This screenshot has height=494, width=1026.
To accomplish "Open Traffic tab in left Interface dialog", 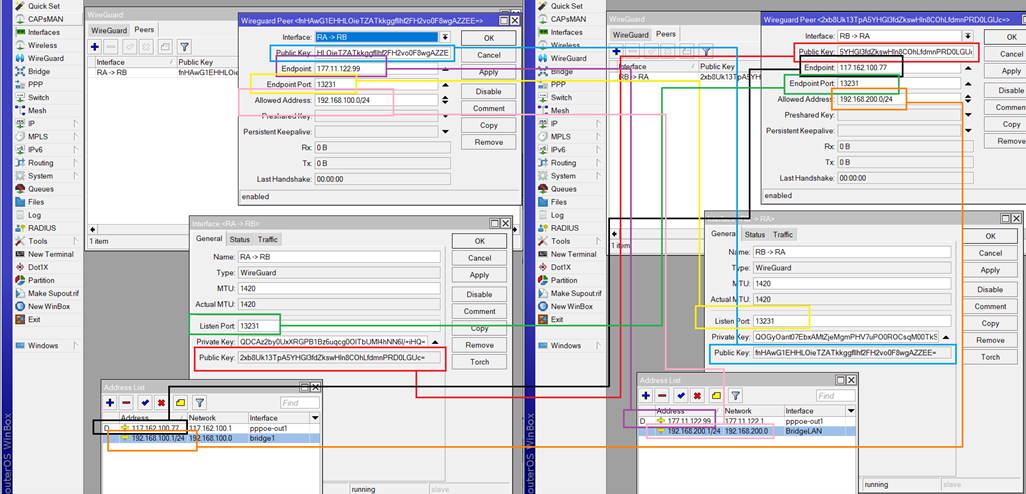I will (267, 239).
